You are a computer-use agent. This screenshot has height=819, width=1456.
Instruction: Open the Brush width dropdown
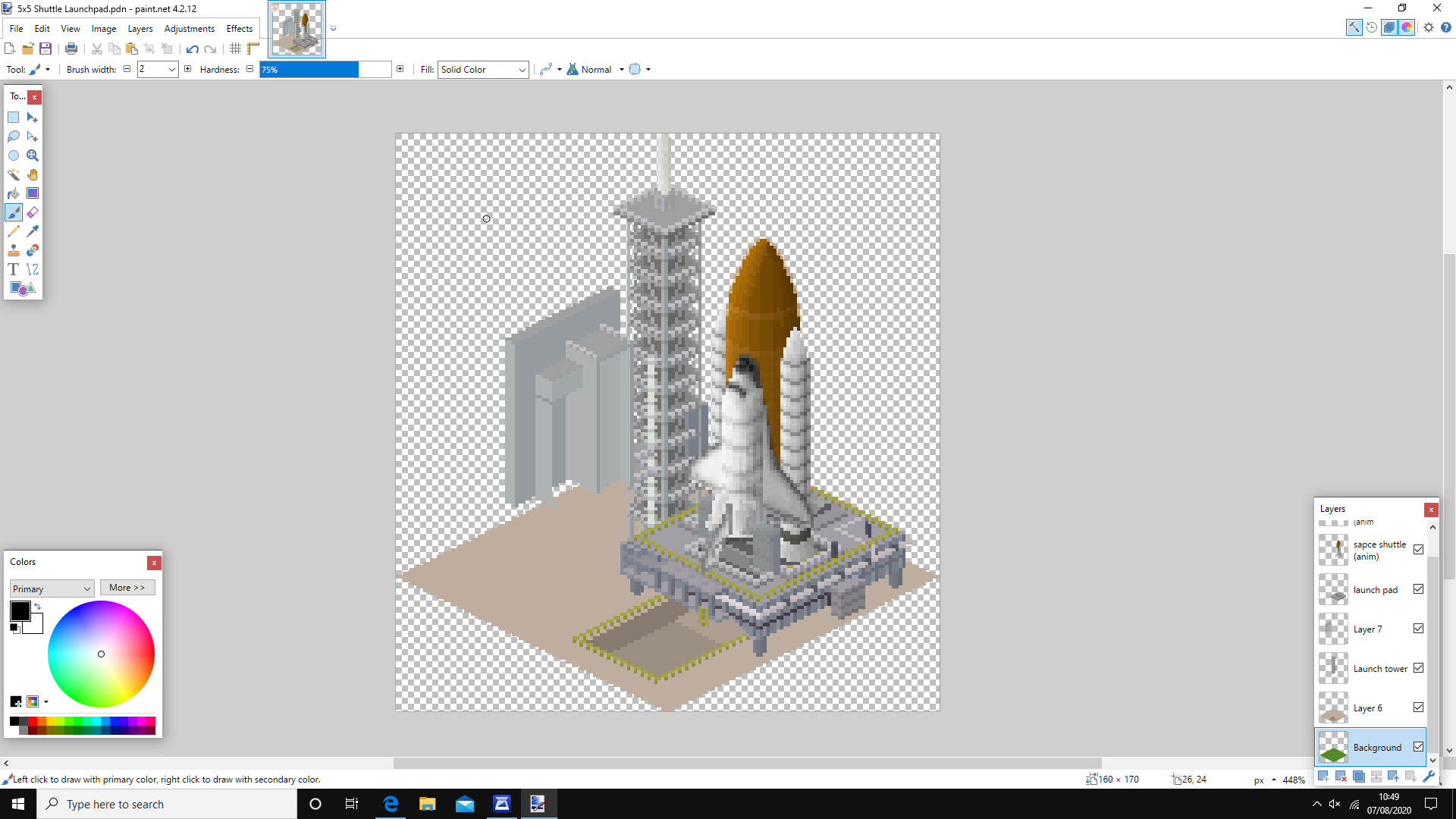point(172,69)
